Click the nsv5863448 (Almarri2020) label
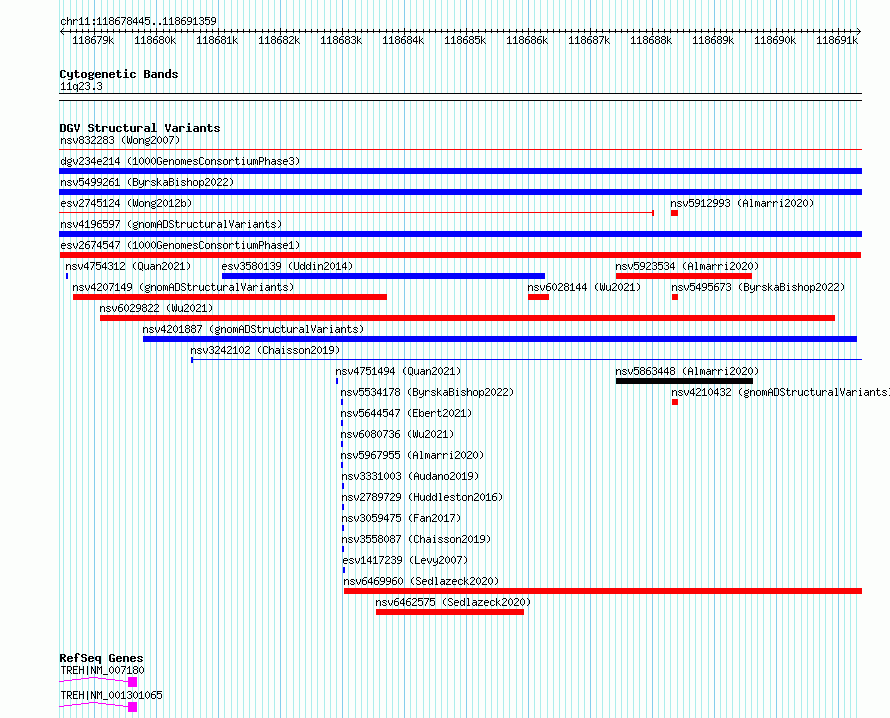The image size is (890, 718). point(687,371)
